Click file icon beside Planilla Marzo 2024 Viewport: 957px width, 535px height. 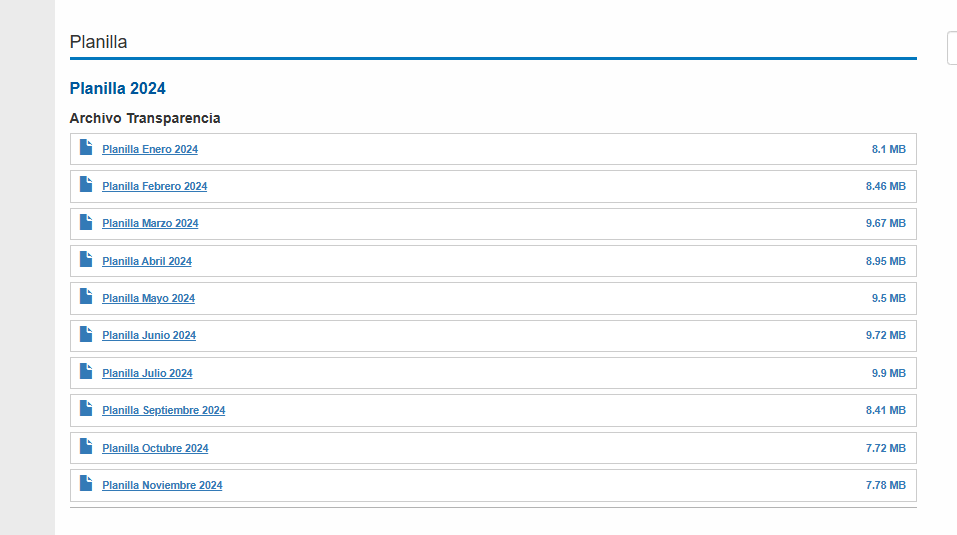[86, 222]
